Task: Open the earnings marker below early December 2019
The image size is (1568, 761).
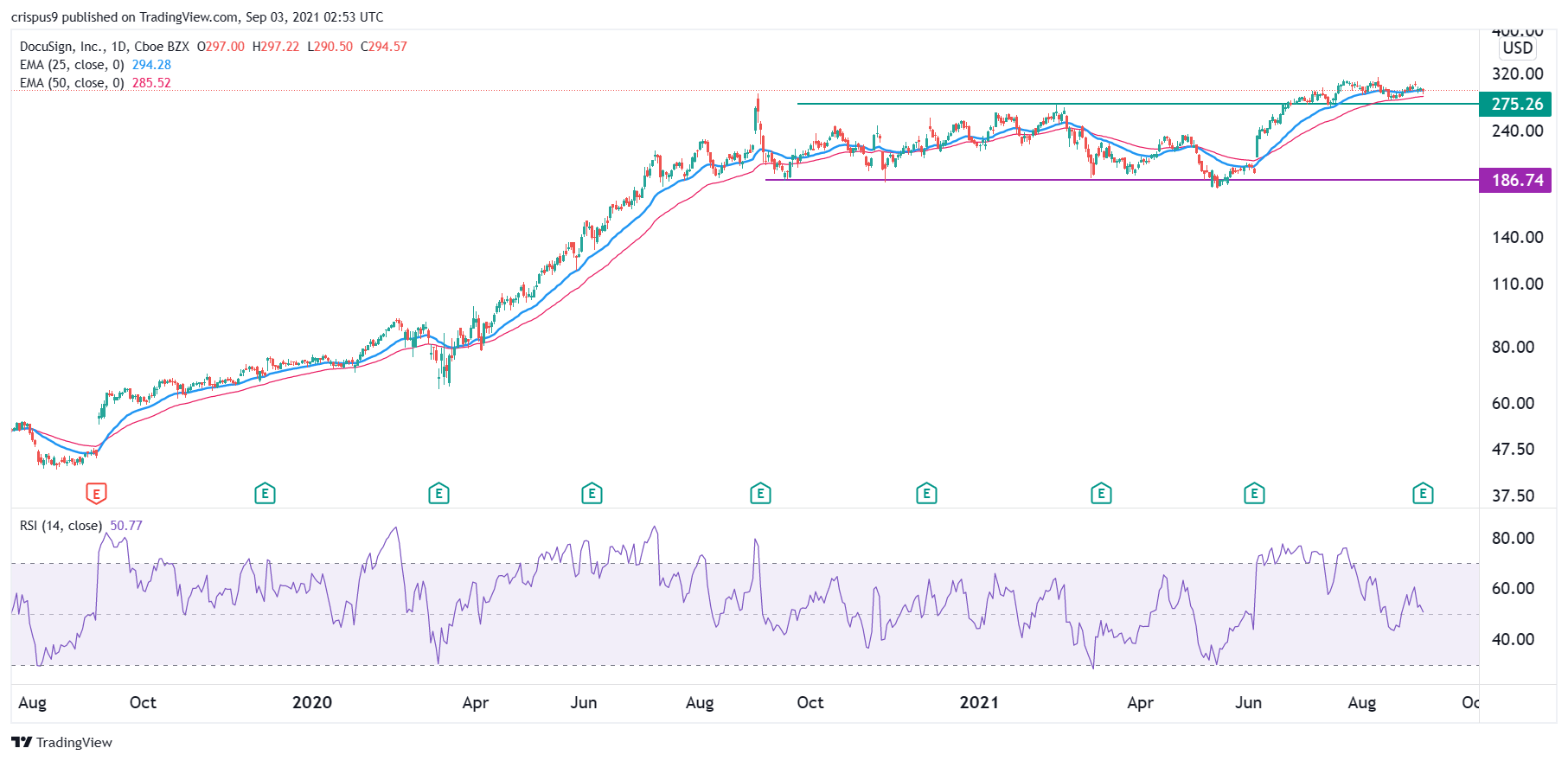Action: [265, 494]
